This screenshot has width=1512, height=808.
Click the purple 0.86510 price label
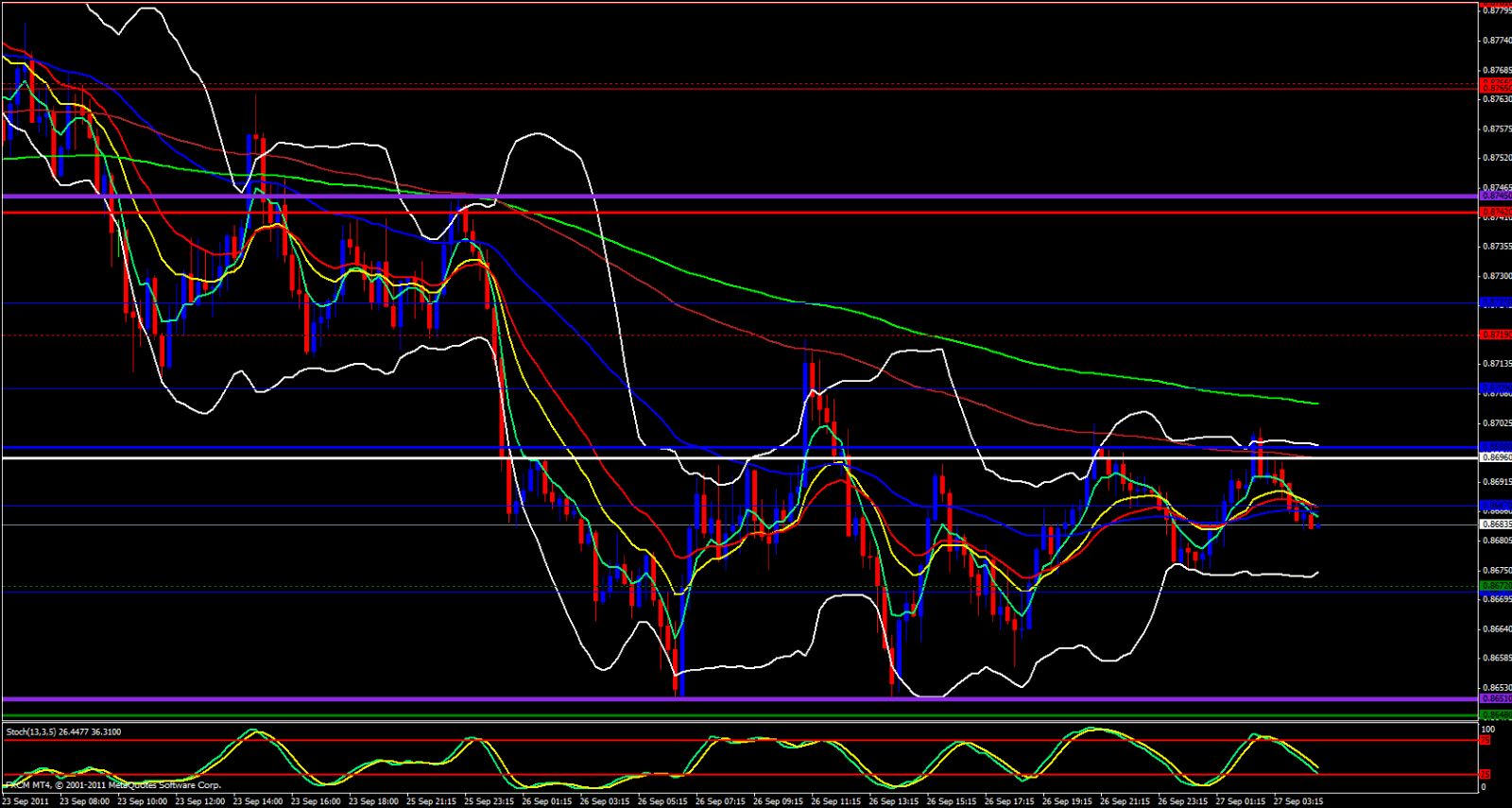click(x=1496, y=698)
